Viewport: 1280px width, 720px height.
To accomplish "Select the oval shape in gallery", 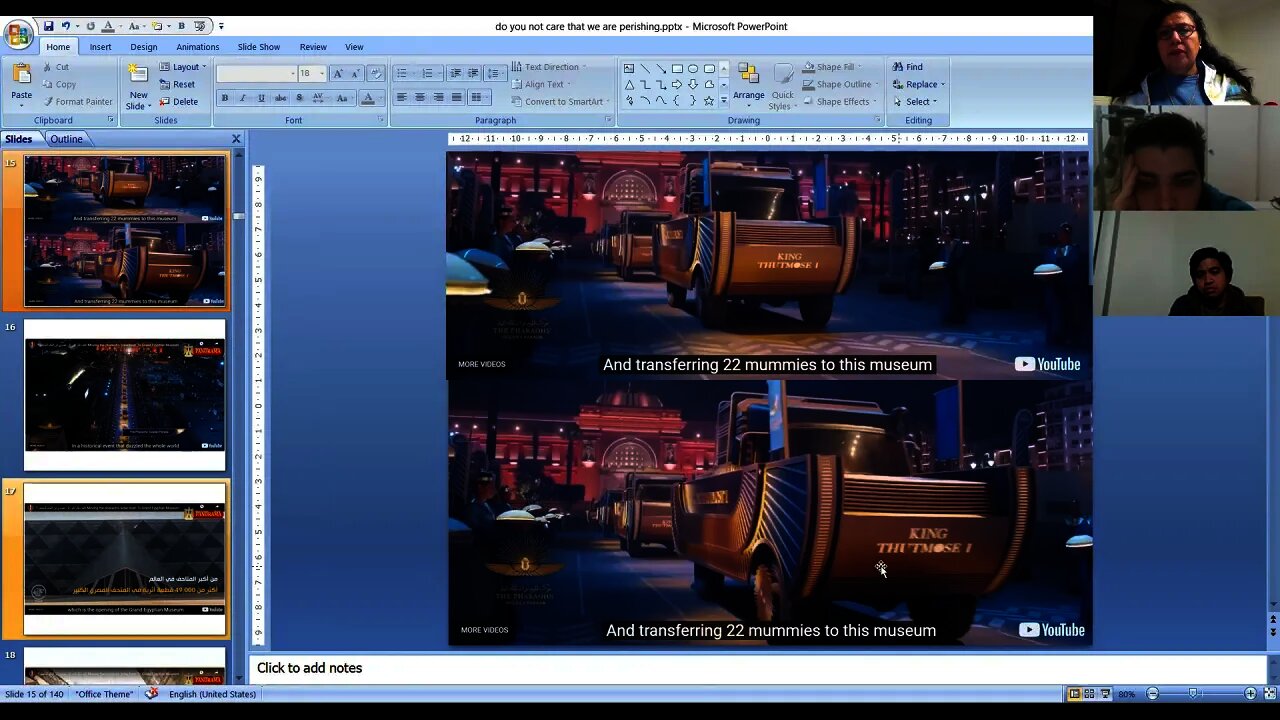I will tap(693, 68).
